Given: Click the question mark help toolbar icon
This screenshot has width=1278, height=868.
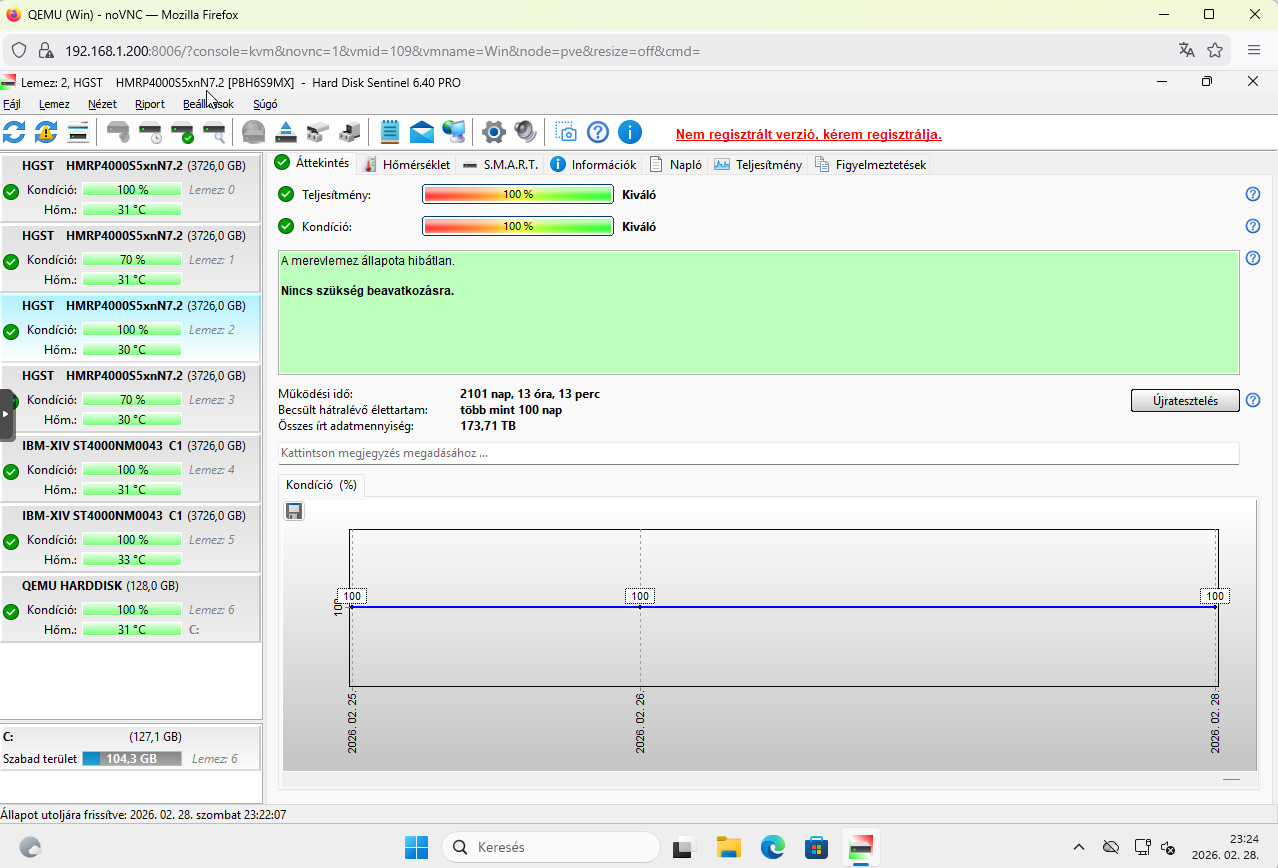Looking at the screenshot, I should point(598,132).
